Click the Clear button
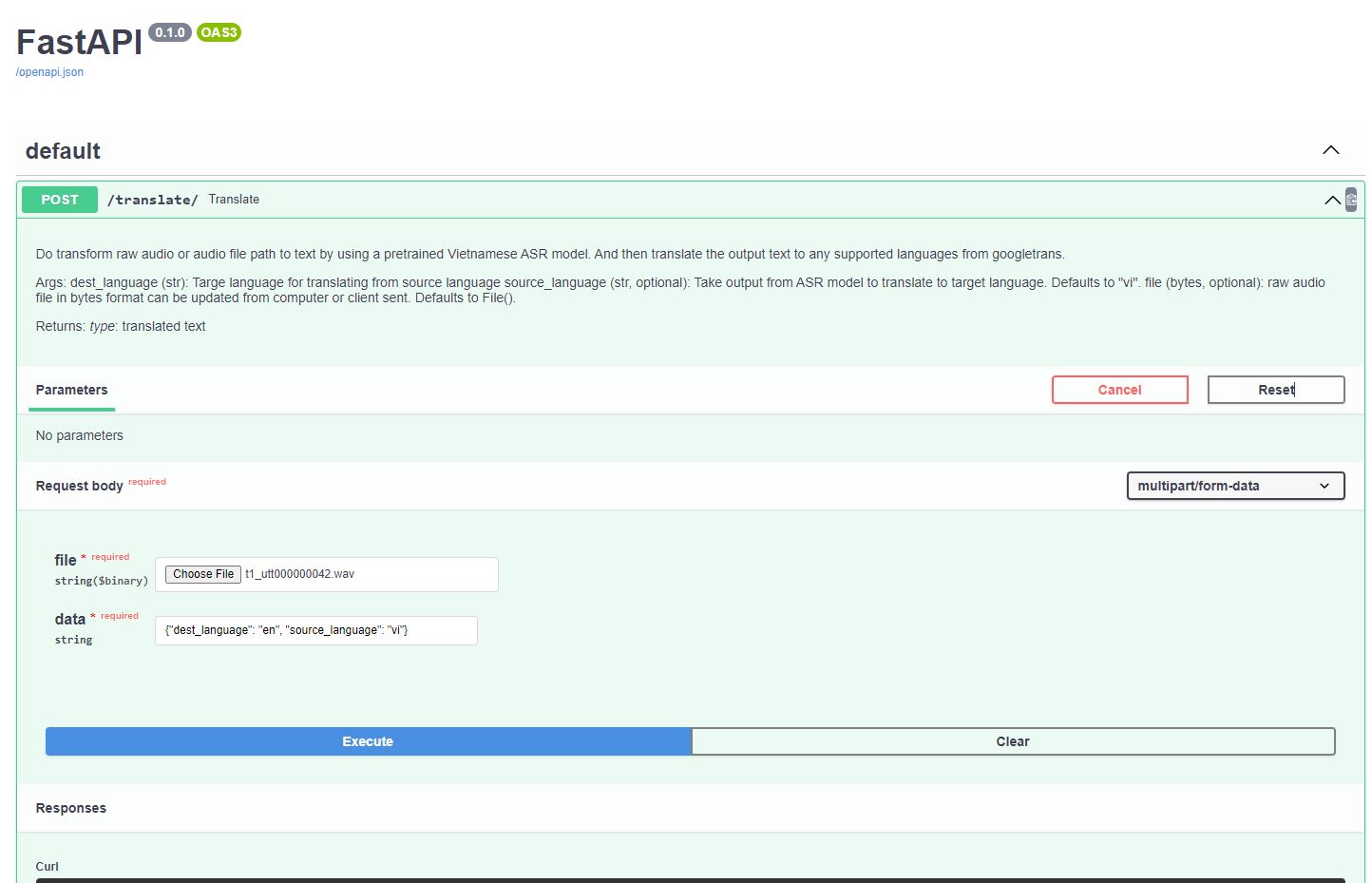 coord(1013,741)
